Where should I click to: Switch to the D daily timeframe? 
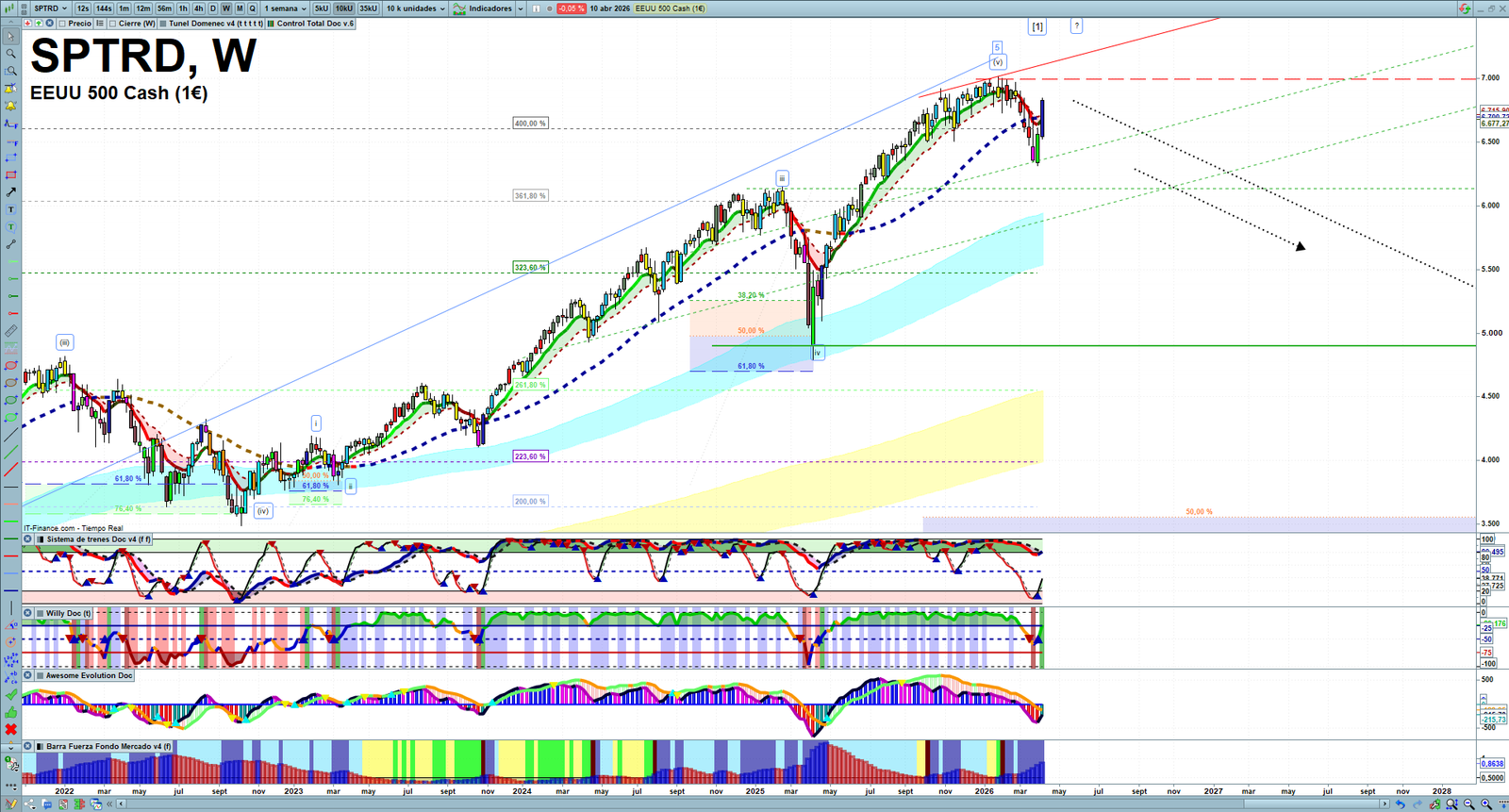click(212, 8)
